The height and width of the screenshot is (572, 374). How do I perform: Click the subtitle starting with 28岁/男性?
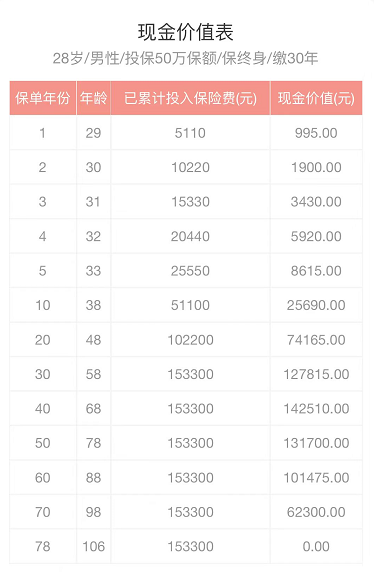click(x=185, y=58)
